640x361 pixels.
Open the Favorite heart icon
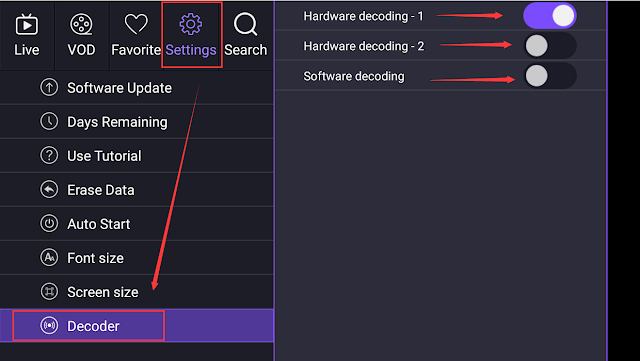point(136,24)
